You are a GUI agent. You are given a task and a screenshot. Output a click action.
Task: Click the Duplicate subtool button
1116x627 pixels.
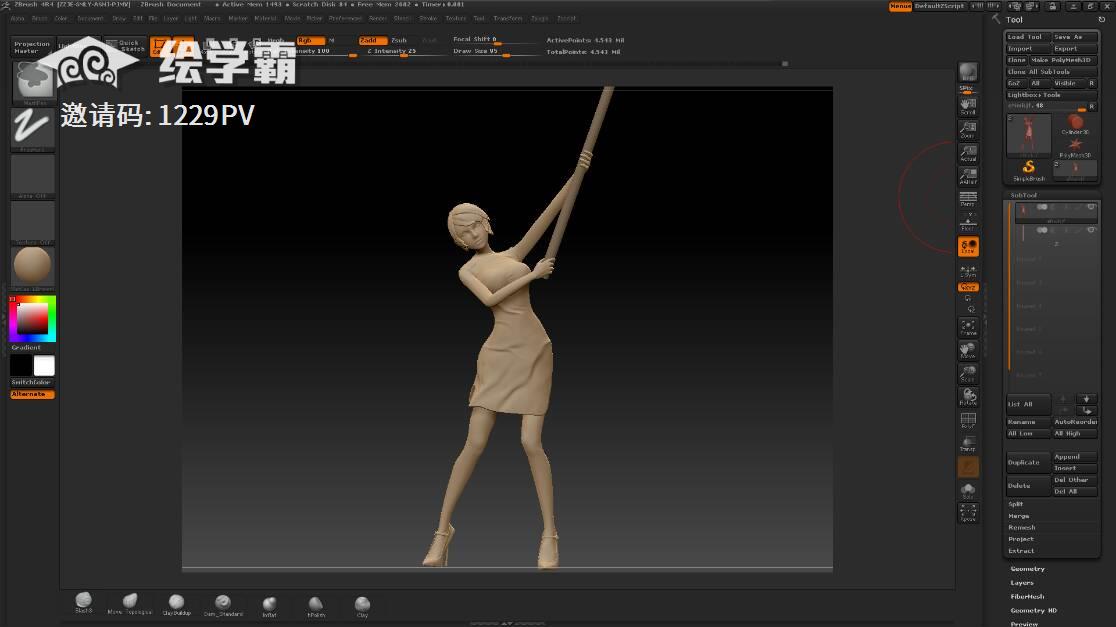1024,463
